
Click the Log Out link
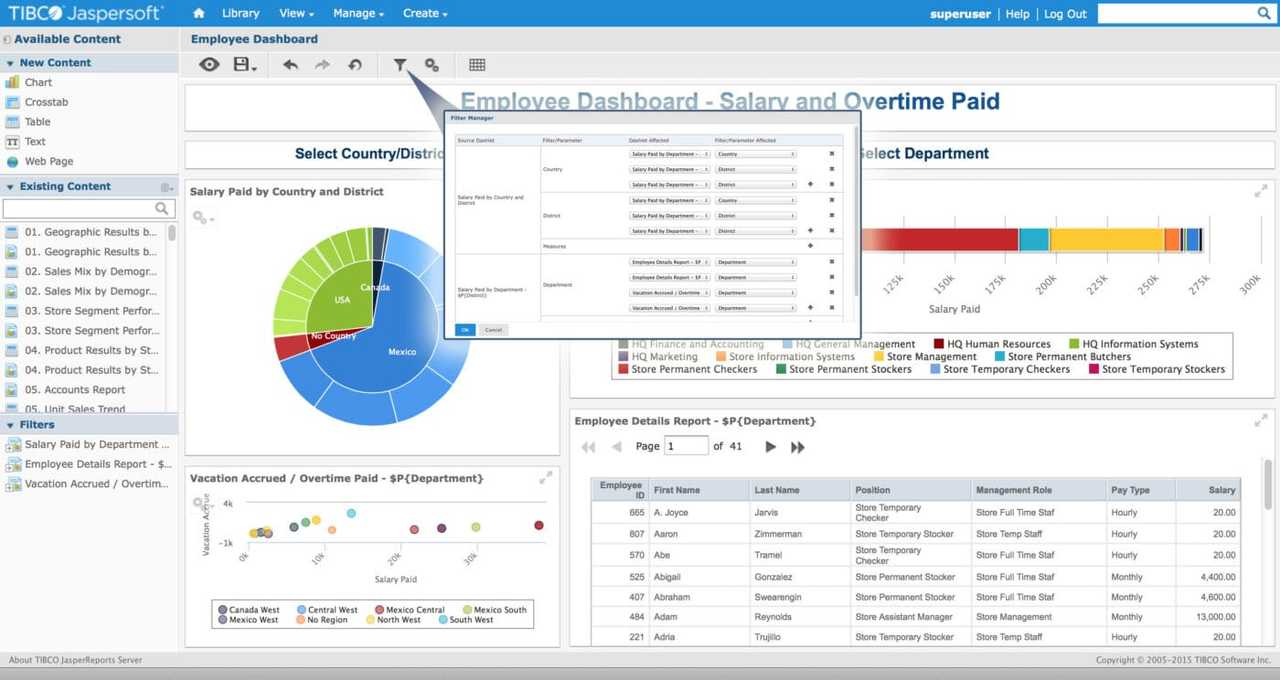[1065, 14]
